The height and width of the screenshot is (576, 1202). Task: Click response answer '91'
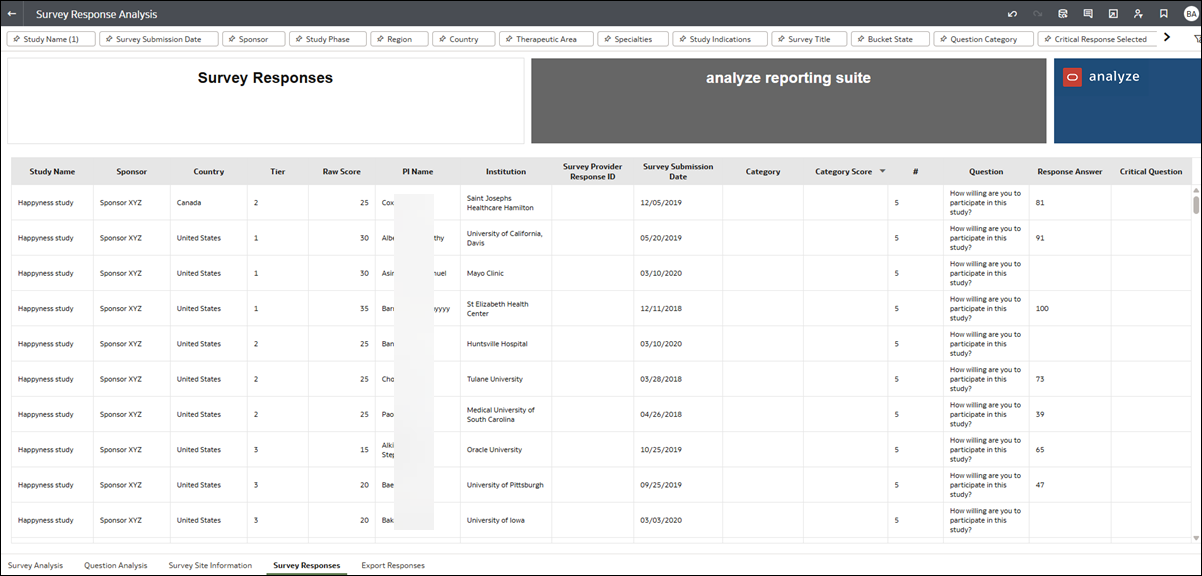click(x=1040, y=238)
